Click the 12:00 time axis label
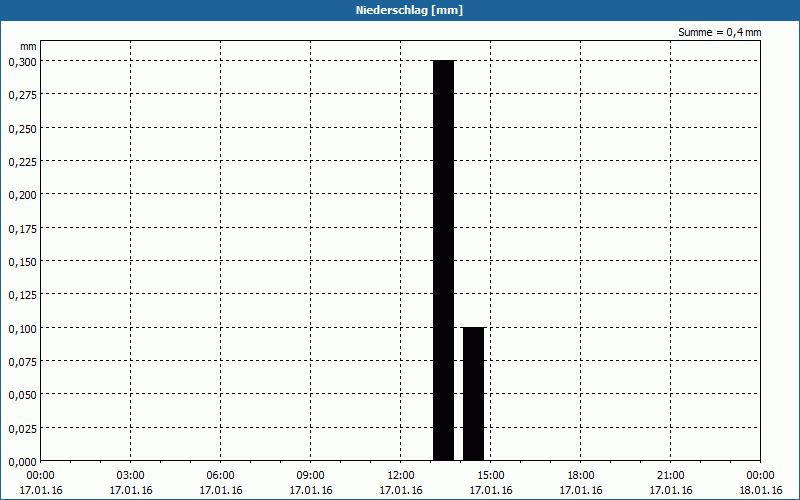 click(401, 476)
